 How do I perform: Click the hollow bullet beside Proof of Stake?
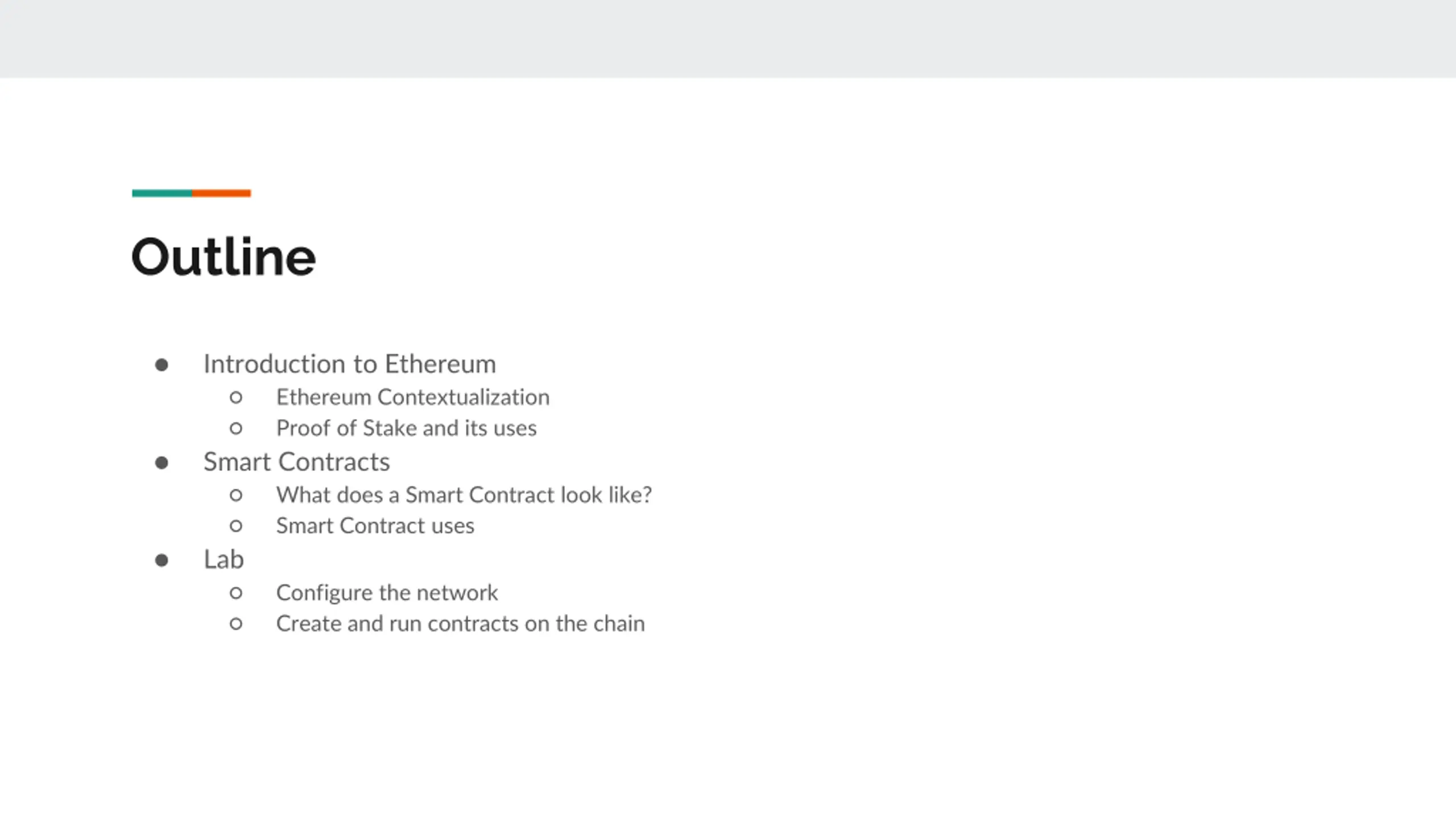[236, 428]
